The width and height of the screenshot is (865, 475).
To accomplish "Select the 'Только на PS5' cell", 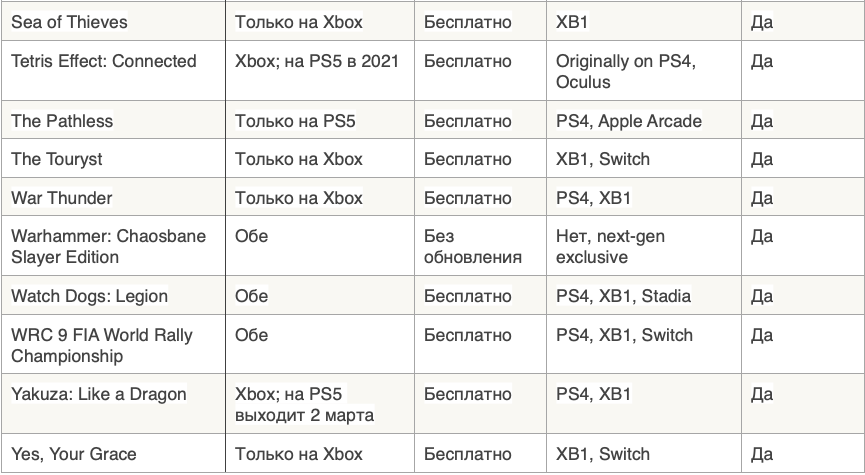I will [x=295, y=121].
